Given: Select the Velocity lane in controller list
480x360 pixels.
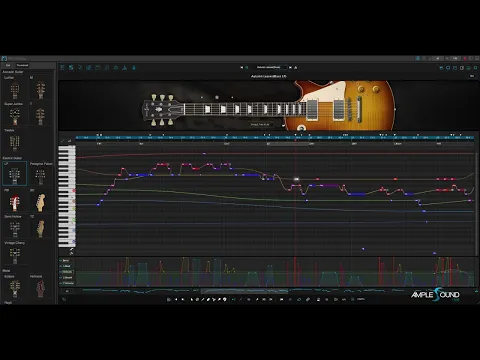Looking at the screenshot, I should (67, 272).
